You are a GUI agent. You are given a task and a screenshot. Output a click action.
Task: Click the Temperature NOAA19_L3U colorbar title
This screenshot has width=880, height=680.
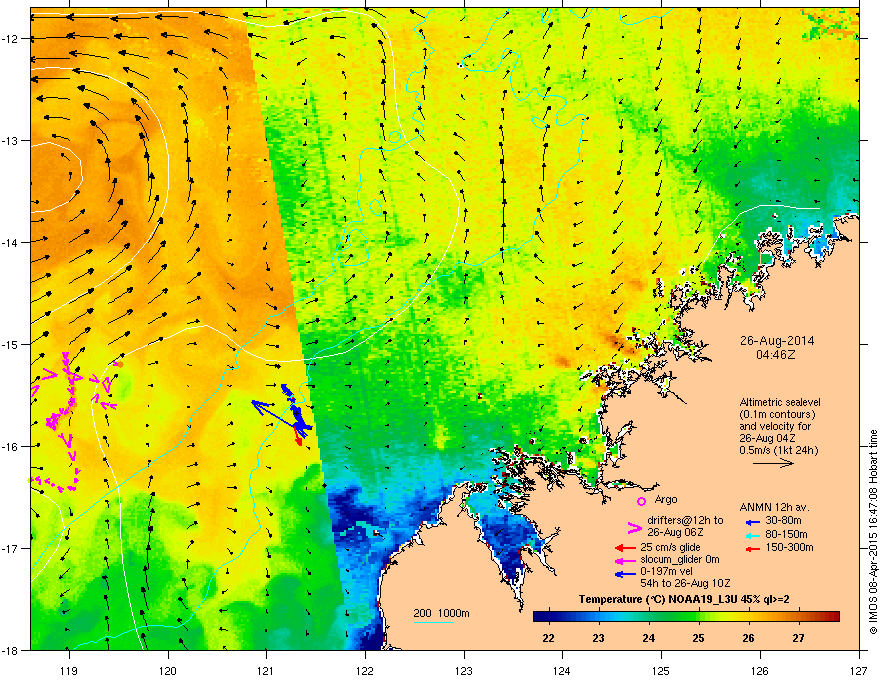tap(684, 599)
